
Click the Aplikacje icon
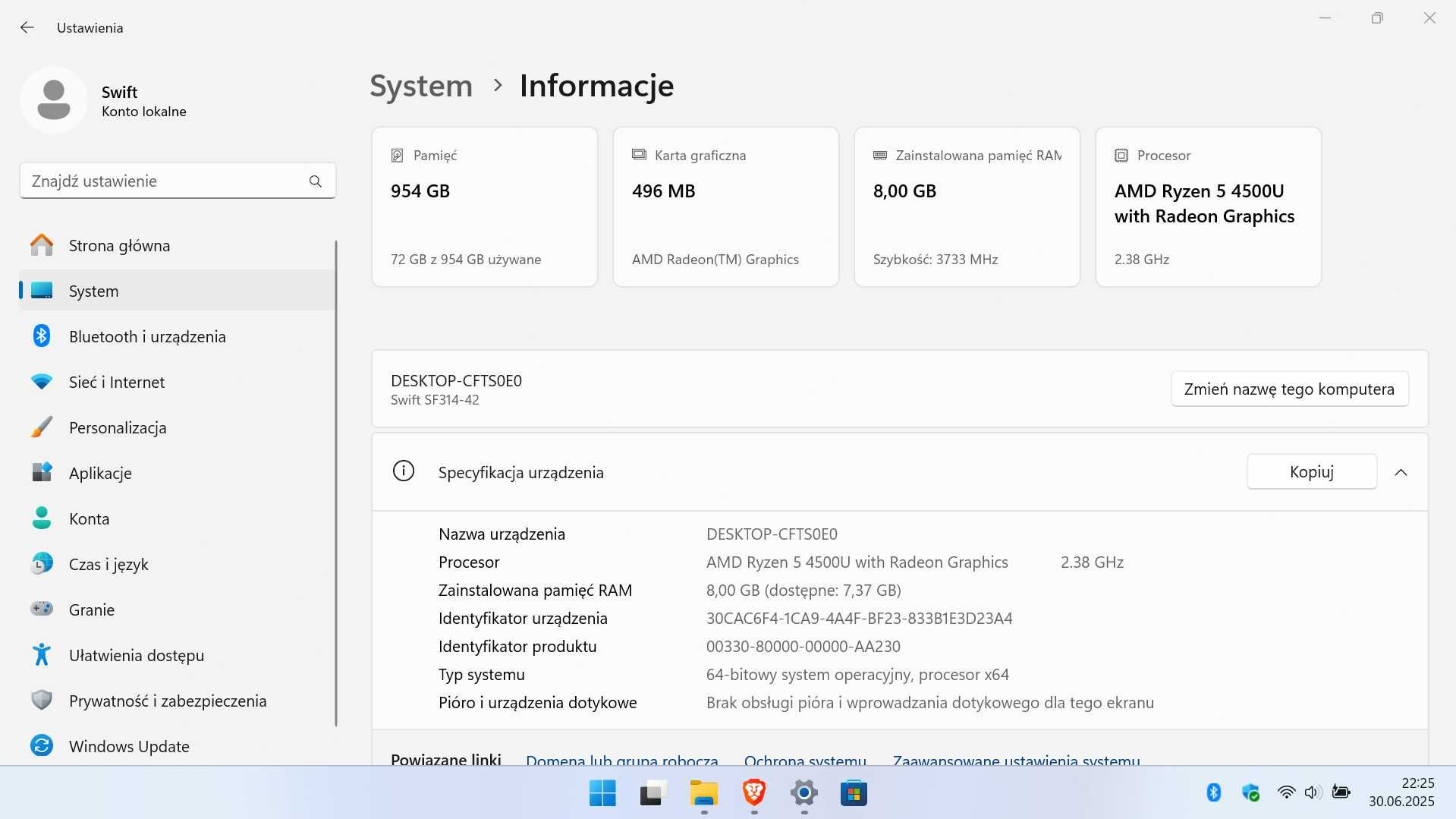pyautogui.click(x=42, y=473)
